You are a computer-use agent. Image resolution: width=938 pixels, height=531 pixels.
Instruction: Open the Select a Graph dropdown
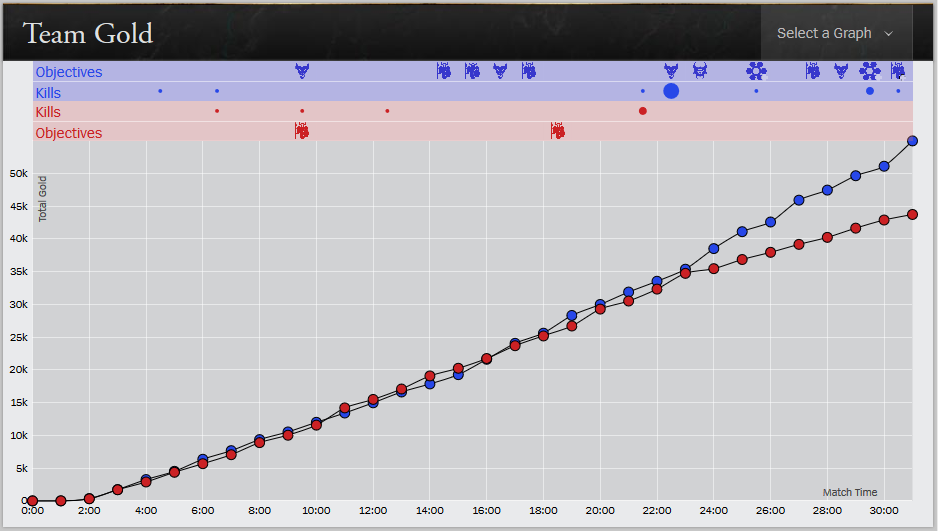click(835, 33)
